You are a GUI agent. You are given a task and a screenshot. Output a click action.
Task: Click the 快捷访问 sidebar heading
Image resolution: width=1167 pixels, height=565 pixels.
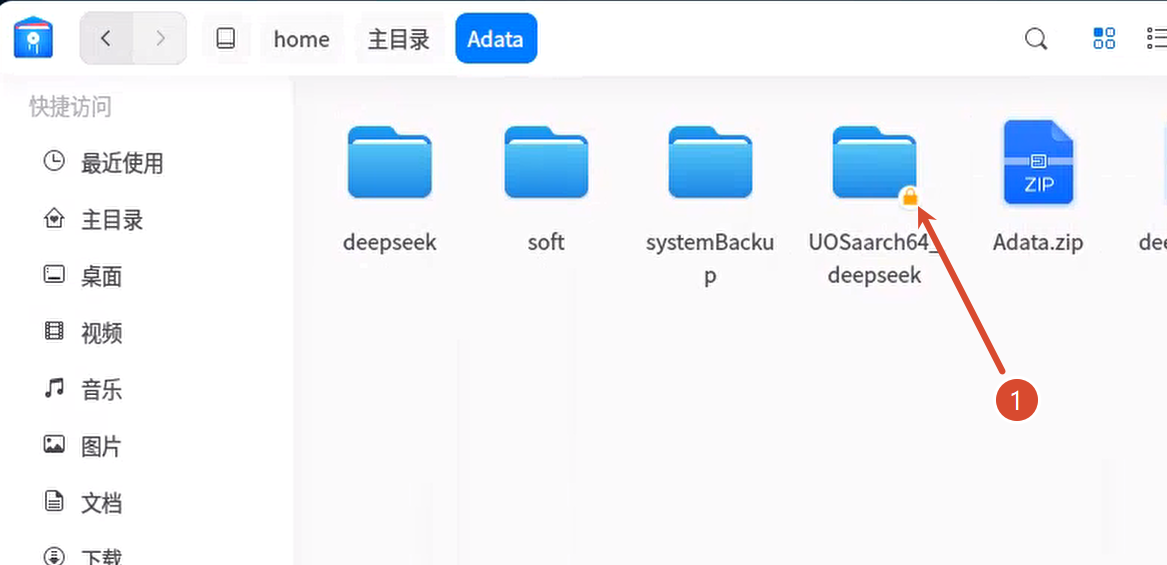pos(70,106)
